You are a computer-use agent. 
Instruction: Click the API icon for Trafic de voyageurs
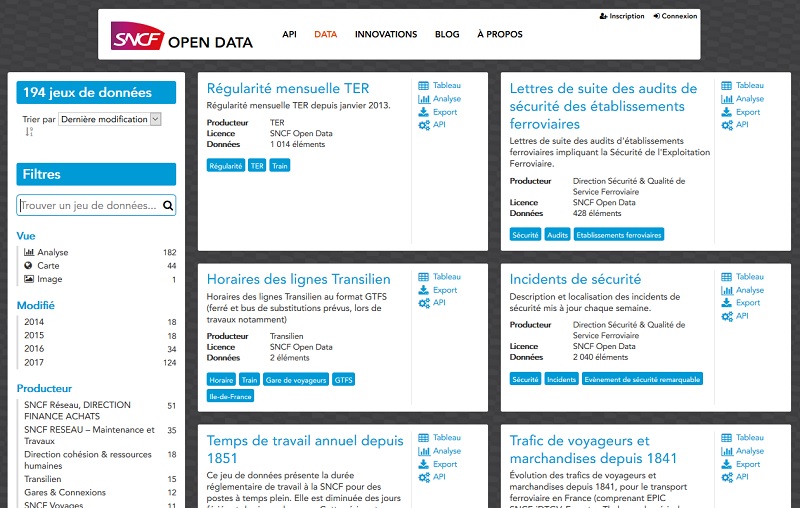click(727, 477)
